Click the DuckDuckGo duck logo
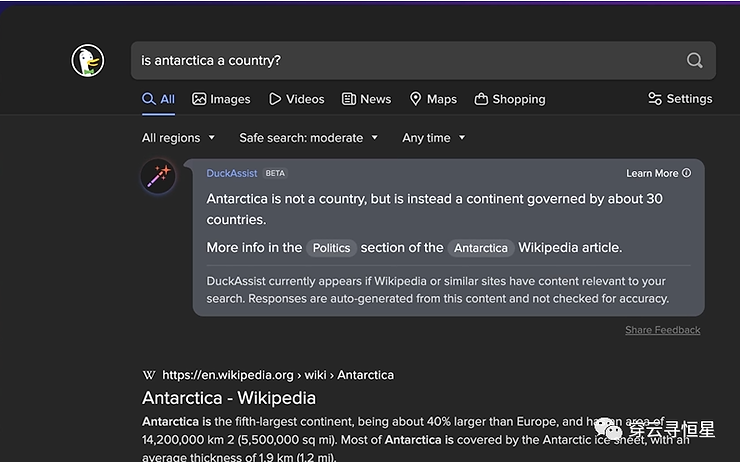 [88, 60]
